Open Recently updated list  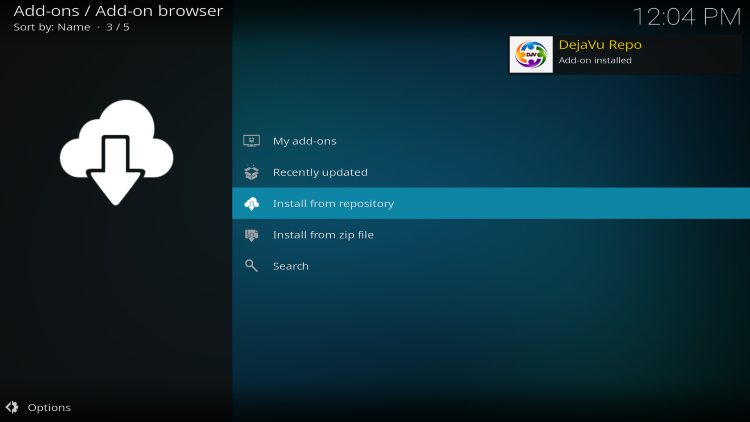(491, 172)
